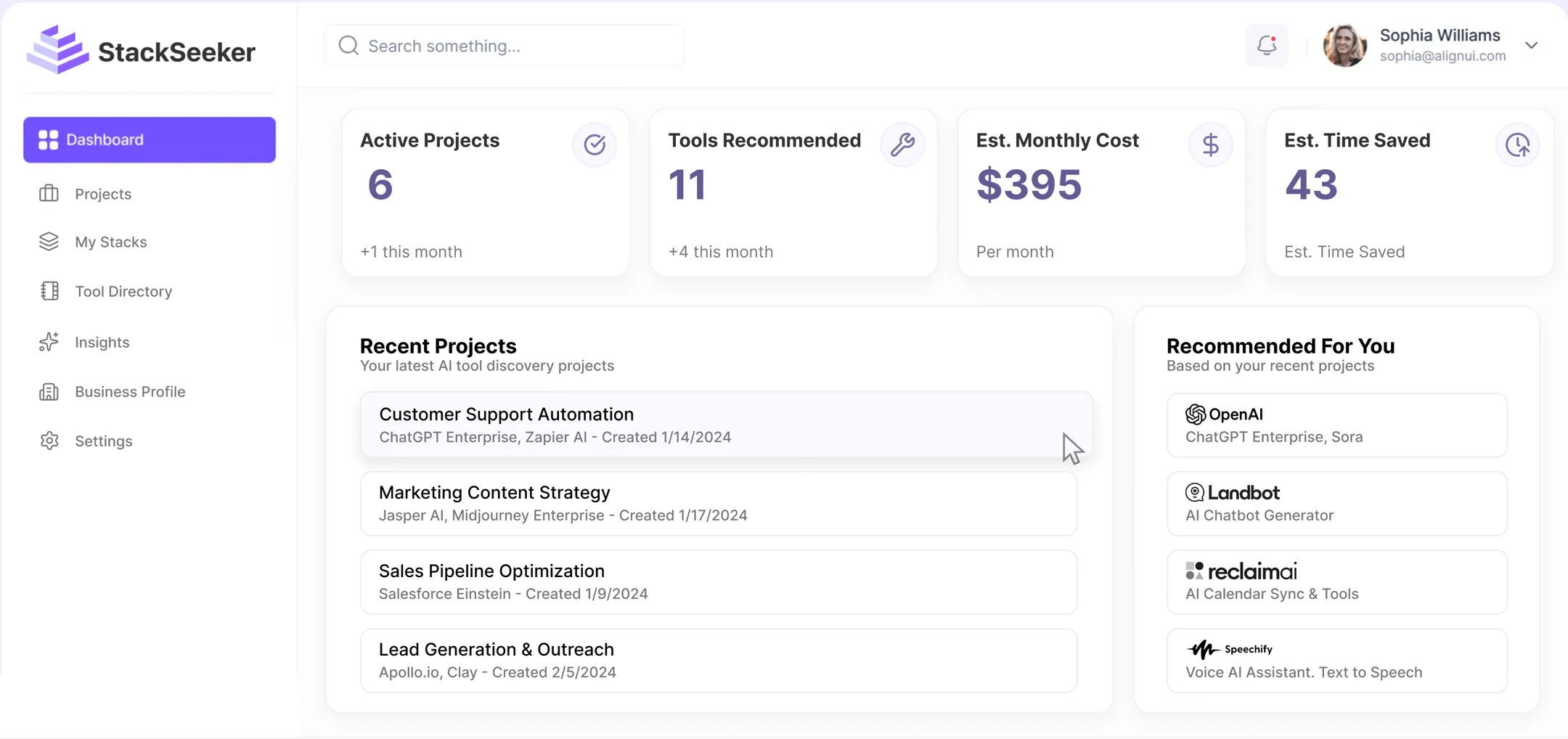Image resolution: width=1568 pixels, height=739 pixels.
Task: Click the clock icon on Est. Time Saved card
Action: coord(1517,144)
